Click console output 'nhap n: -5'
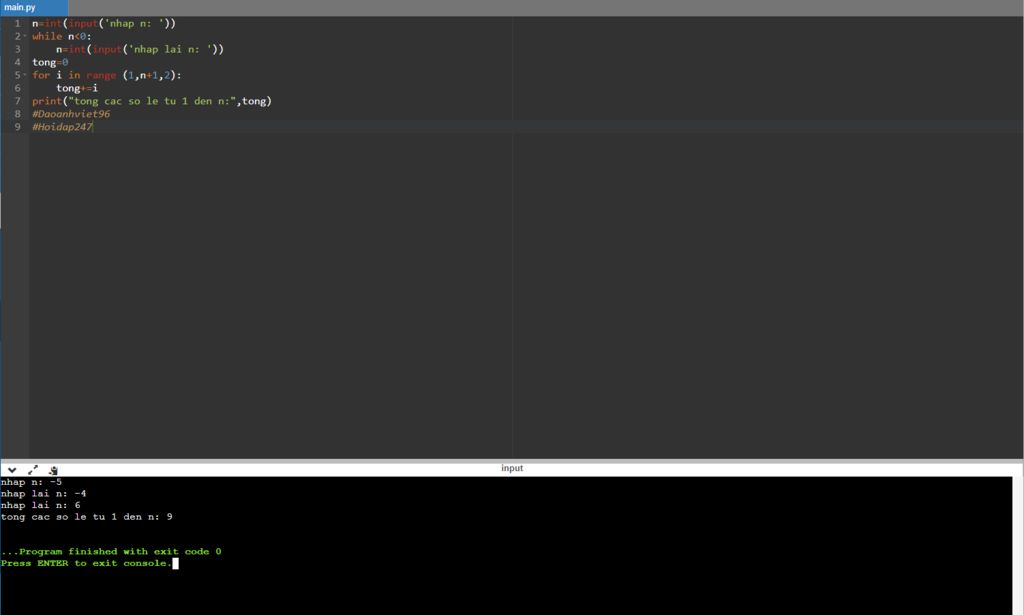 (x=31, y=482)
